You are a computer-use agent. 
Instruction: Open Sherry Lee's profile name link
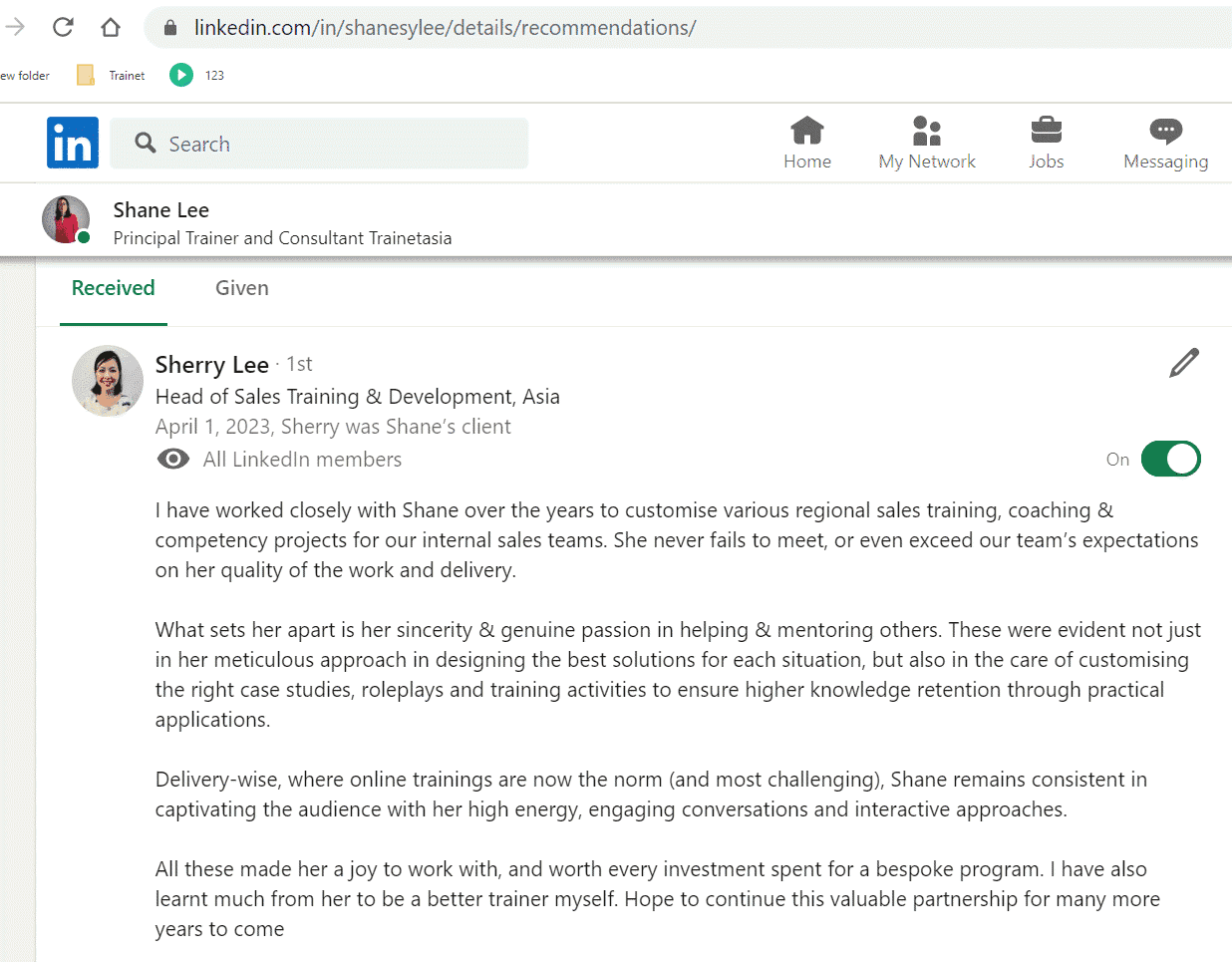[x=212, y=365]
